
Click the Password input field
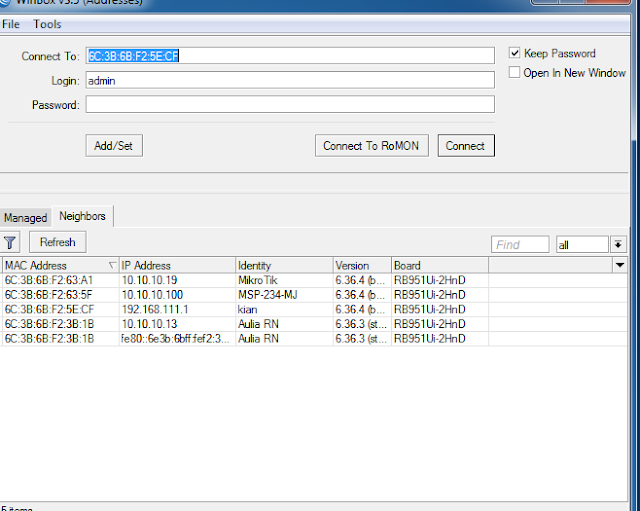click(290, 104)
